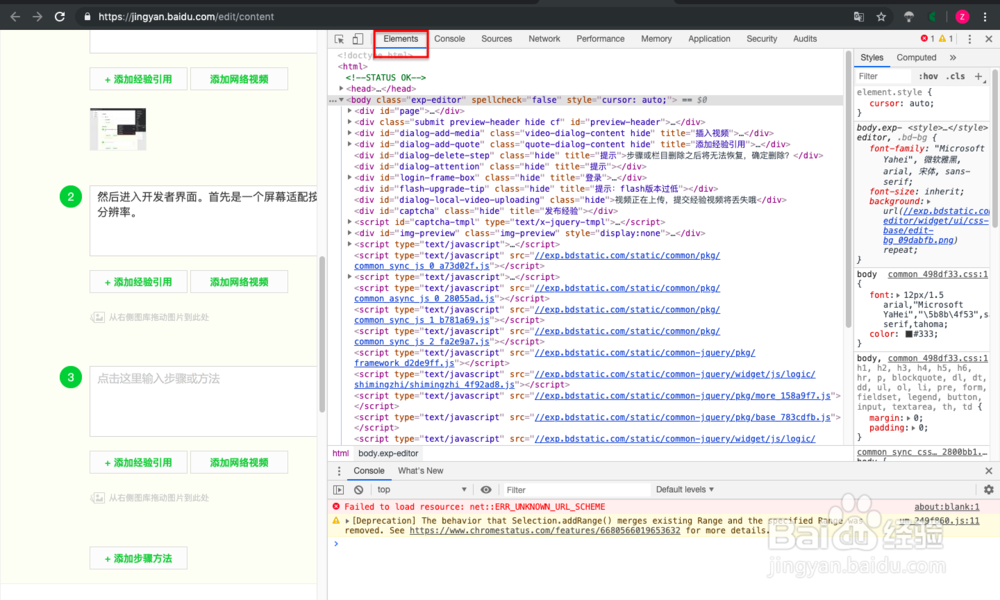Select html in the breadcrumb

pyautogui.click(x=341, y=453)
